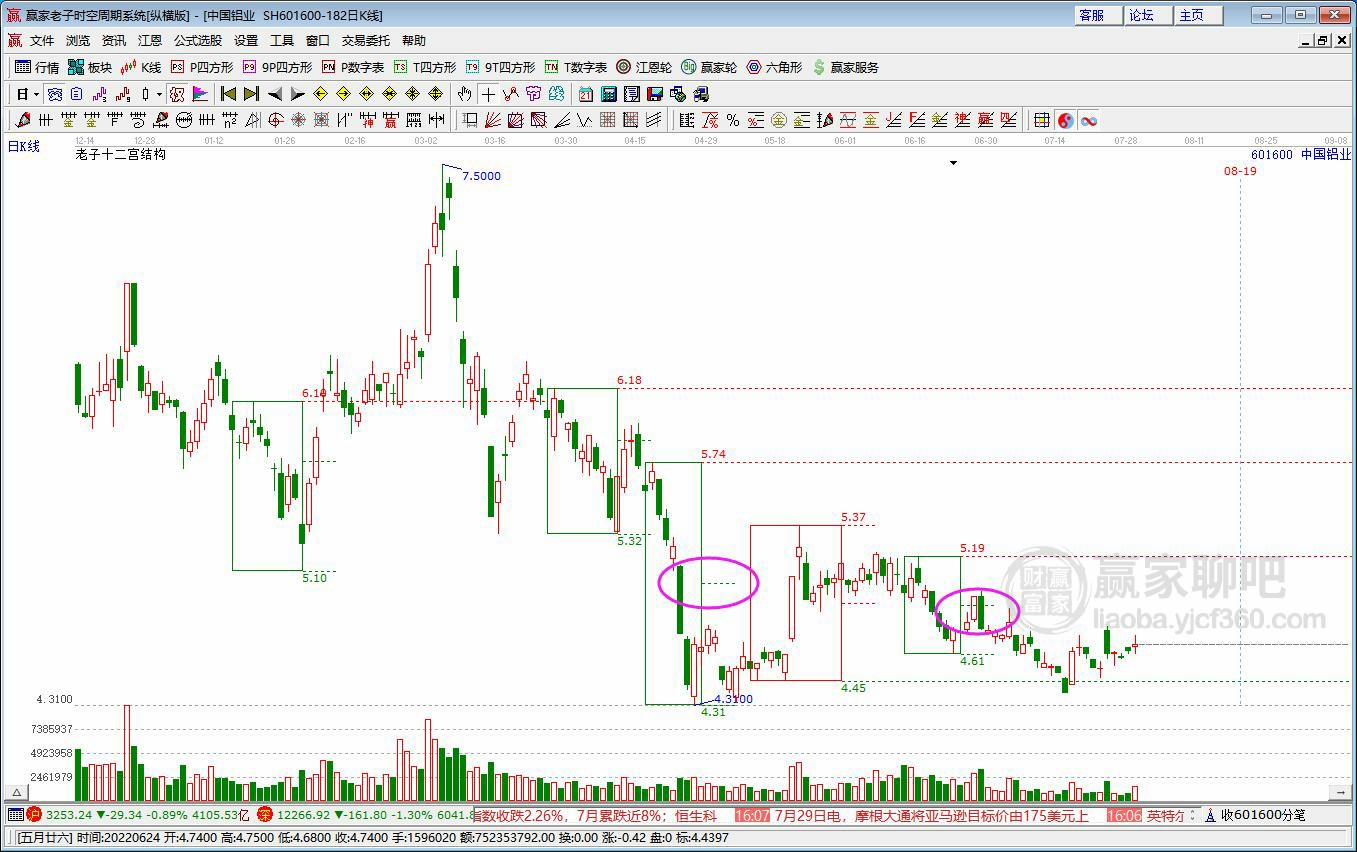
Task: Open 赢家服务 service page
Action: 846,67
